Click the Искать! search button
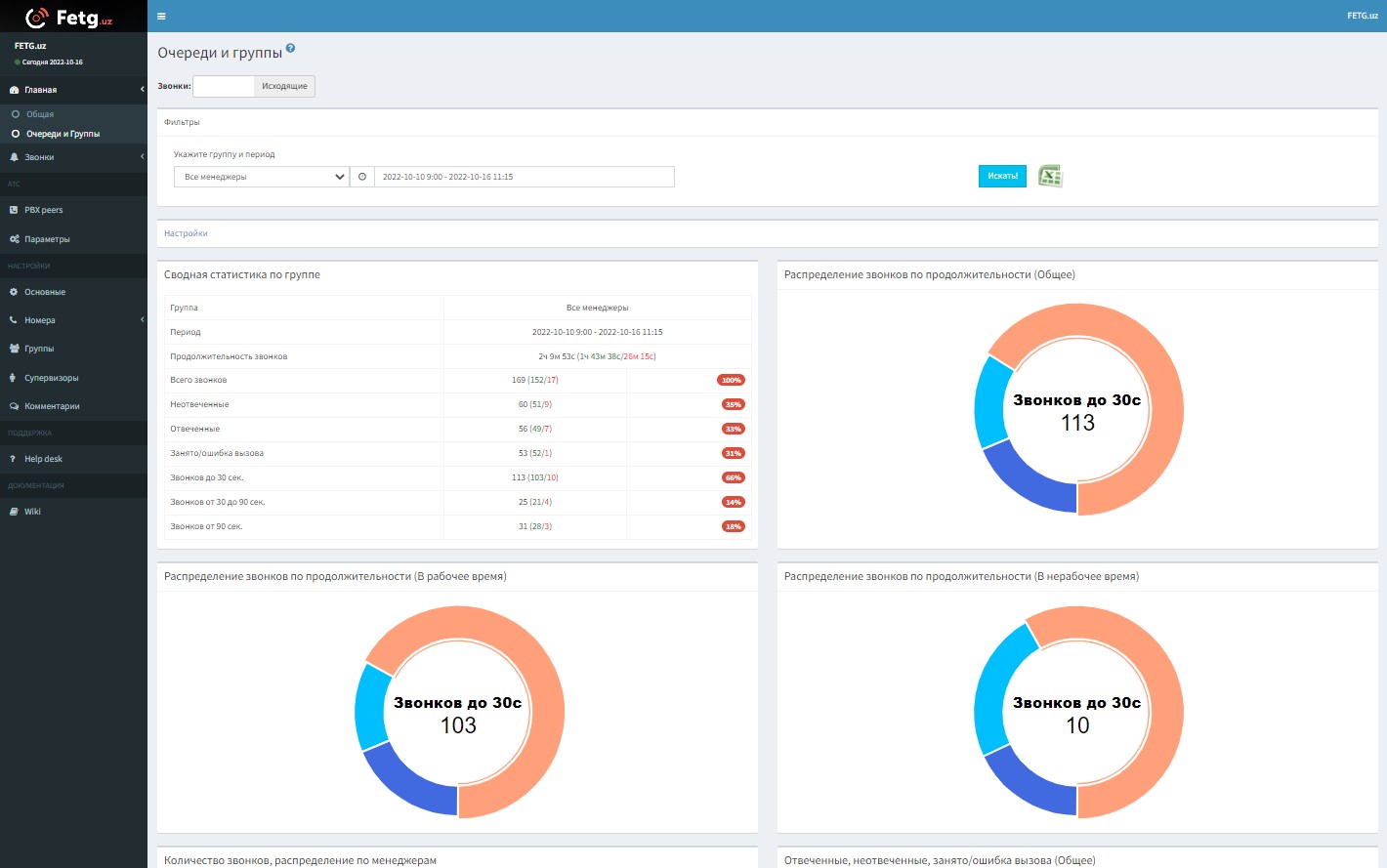This screenshot has height=868, width=1387. (1002, 176)
